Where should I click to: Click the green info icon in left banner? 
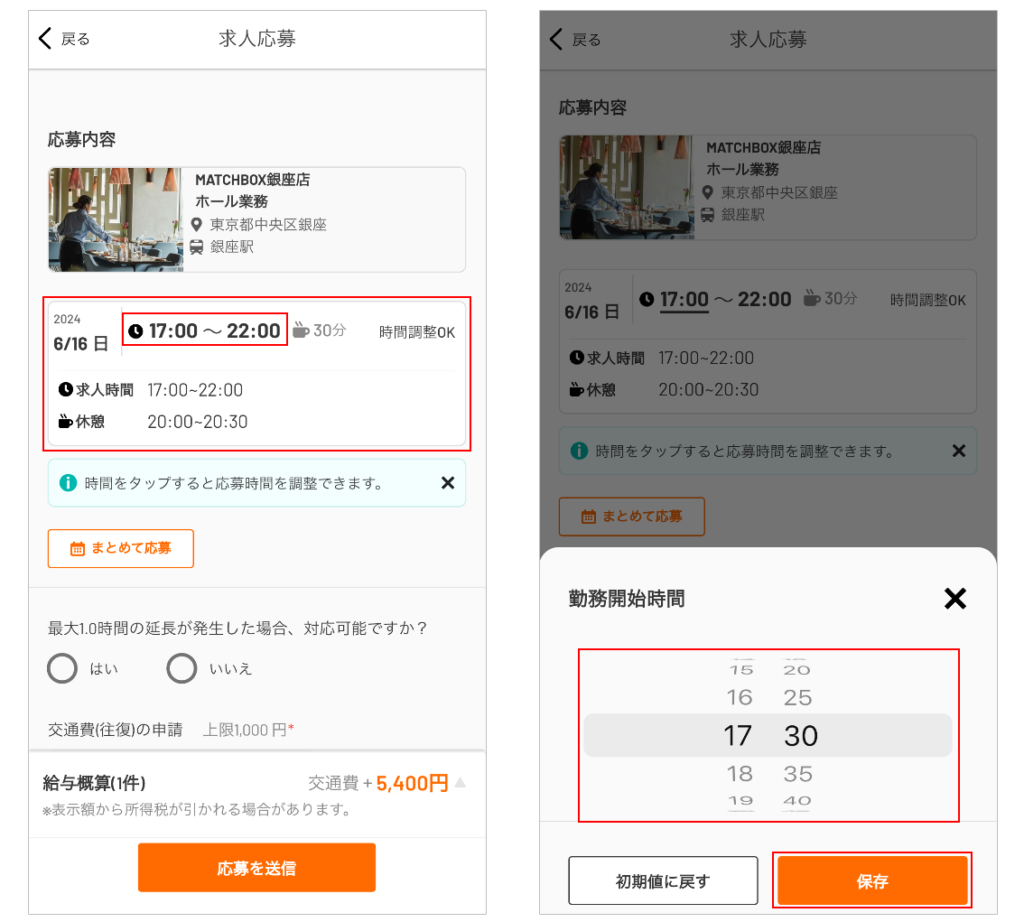tap(68, 483)
